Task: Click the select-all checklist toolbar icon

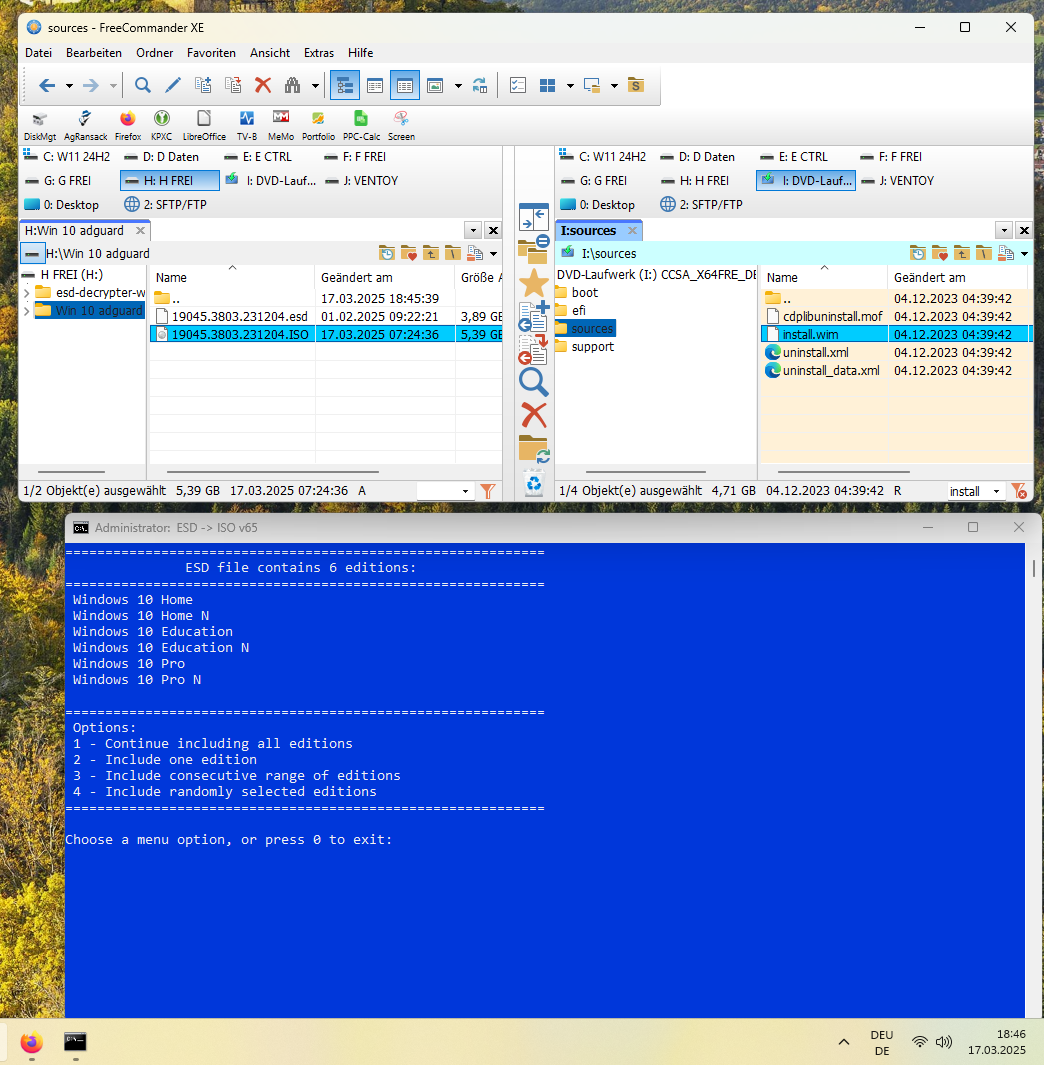Action: [518, 86]
